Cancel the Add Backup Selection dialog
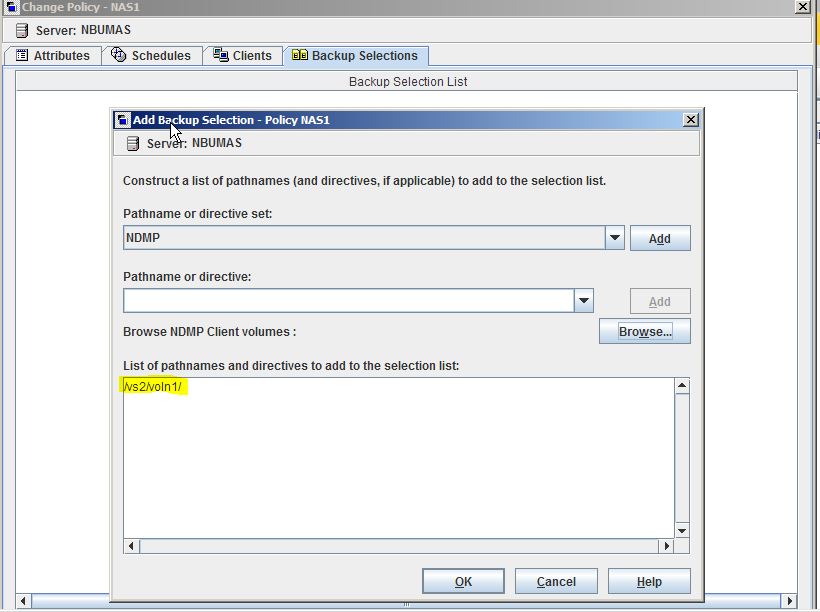Image resolution: width=820 pixels, height=612 pixels. coord(556,581)
